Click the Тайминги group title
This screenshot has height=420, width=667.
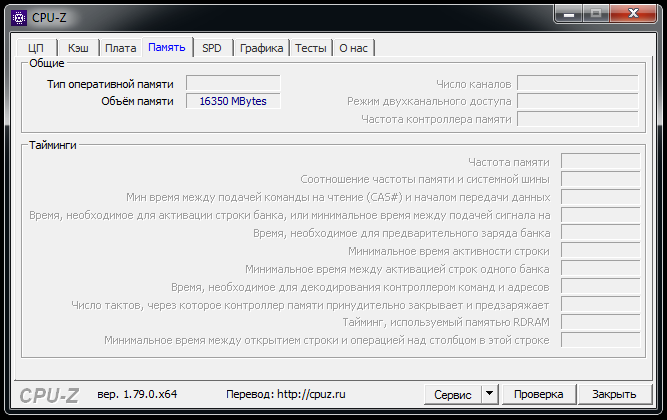(53, 146)
